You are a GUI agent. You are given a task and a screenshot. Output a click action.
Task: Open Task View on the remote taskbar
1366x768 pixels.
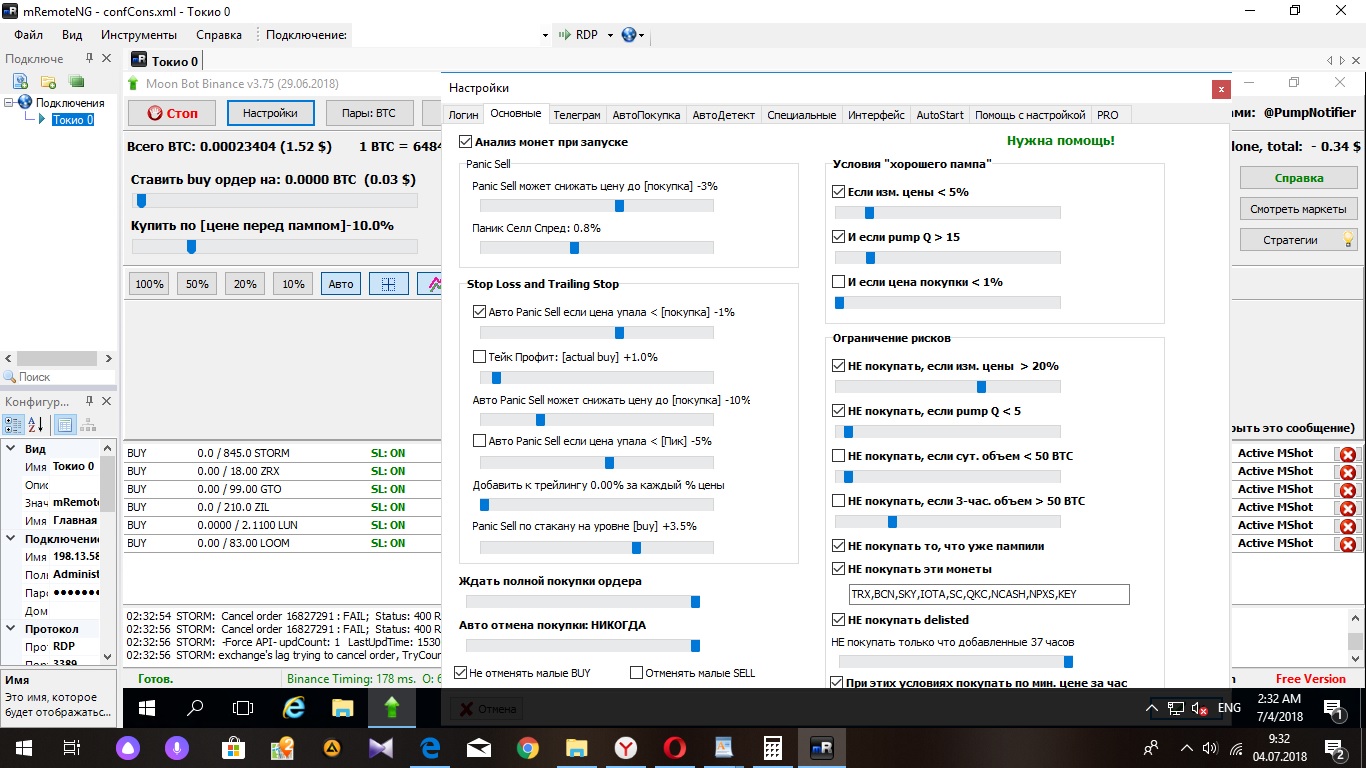click(243, 708)
